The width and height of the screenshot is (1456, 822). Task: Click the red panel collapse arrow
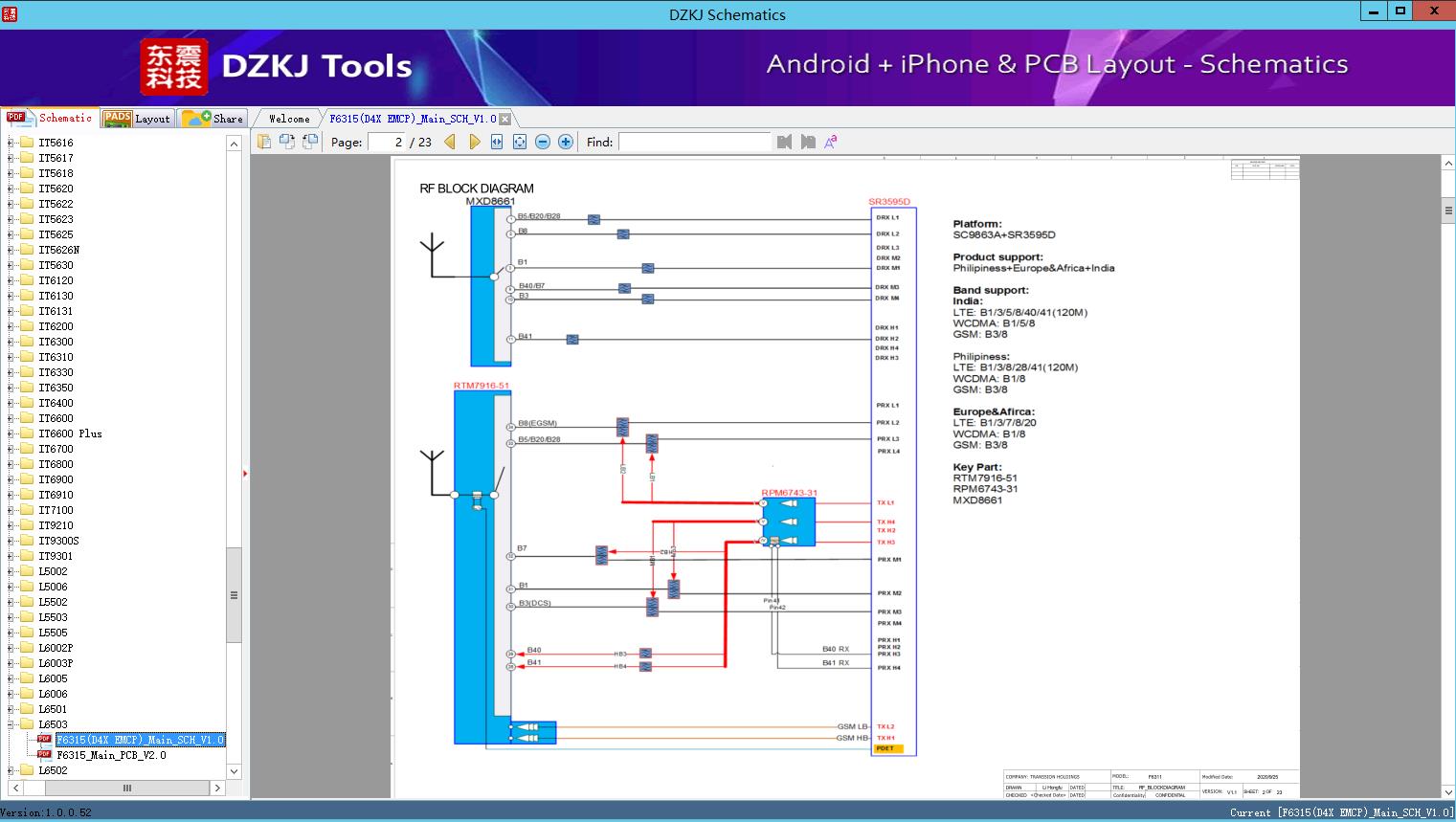pos(245,474)
